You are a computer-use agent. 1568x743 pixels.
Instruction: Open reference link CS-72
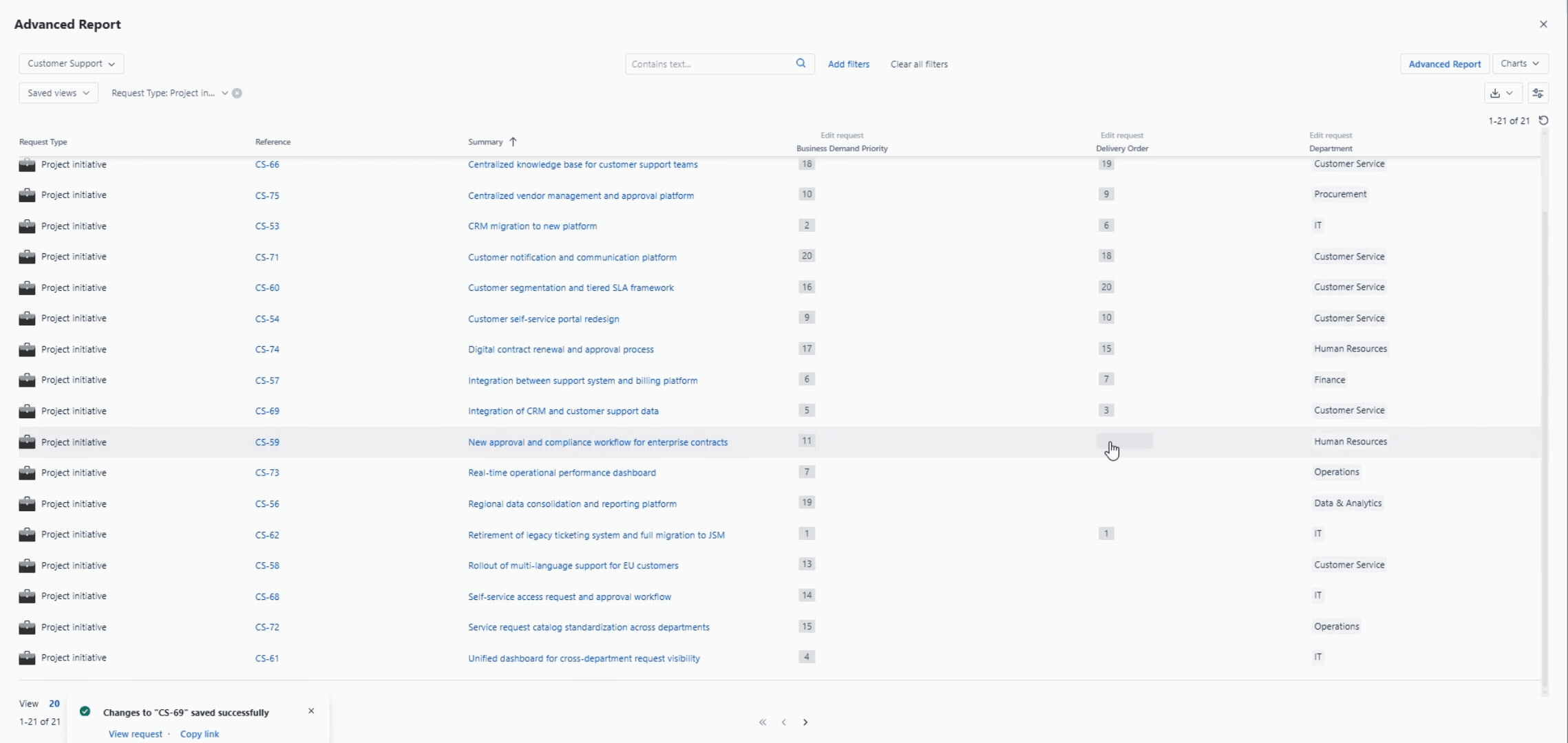pyautogui.click(x=267, y=627)
